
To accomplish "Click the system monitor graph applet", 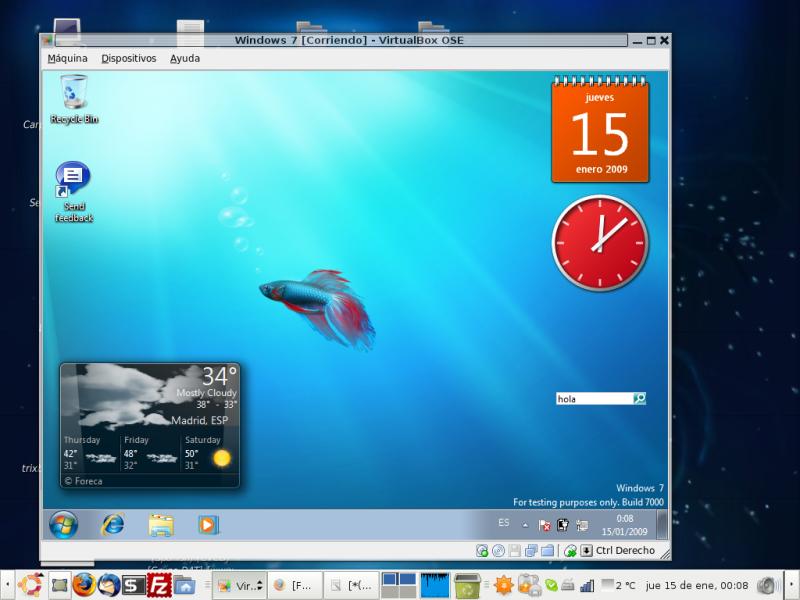I will tap(435, 585).
